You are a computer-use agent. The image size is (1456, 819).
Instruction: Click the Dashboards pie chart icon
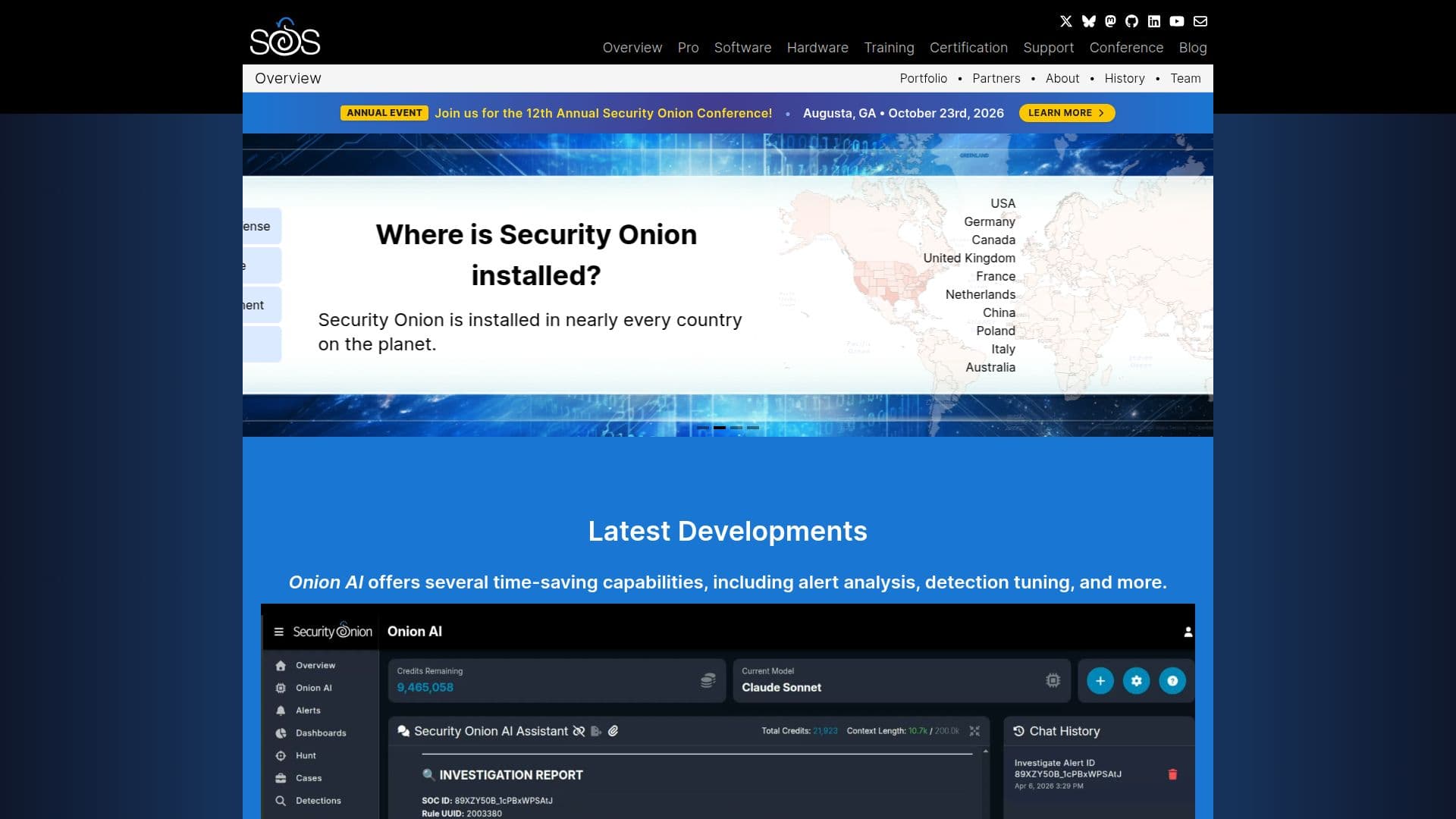pyautogui.click(x=281, y=733)
